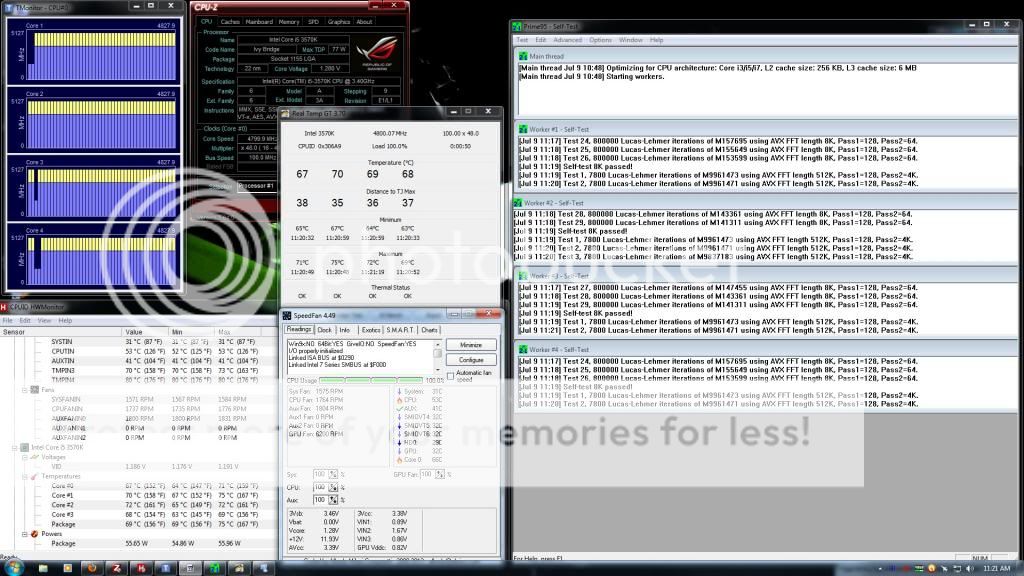
Task: Enable Automatic fan speed checkbox in SpeedFan
Action: click(451, 376)
